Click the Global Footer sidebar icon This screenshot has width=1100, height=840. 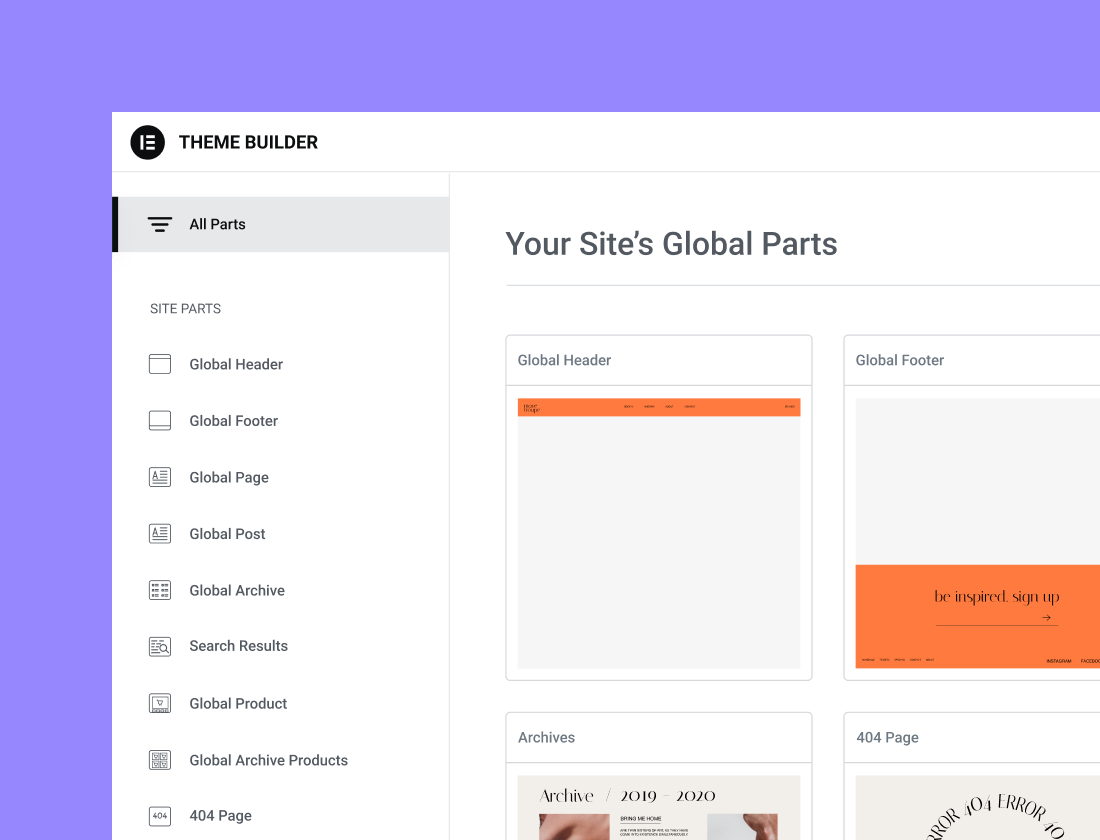pyautogui.click(x=160, y=421)
